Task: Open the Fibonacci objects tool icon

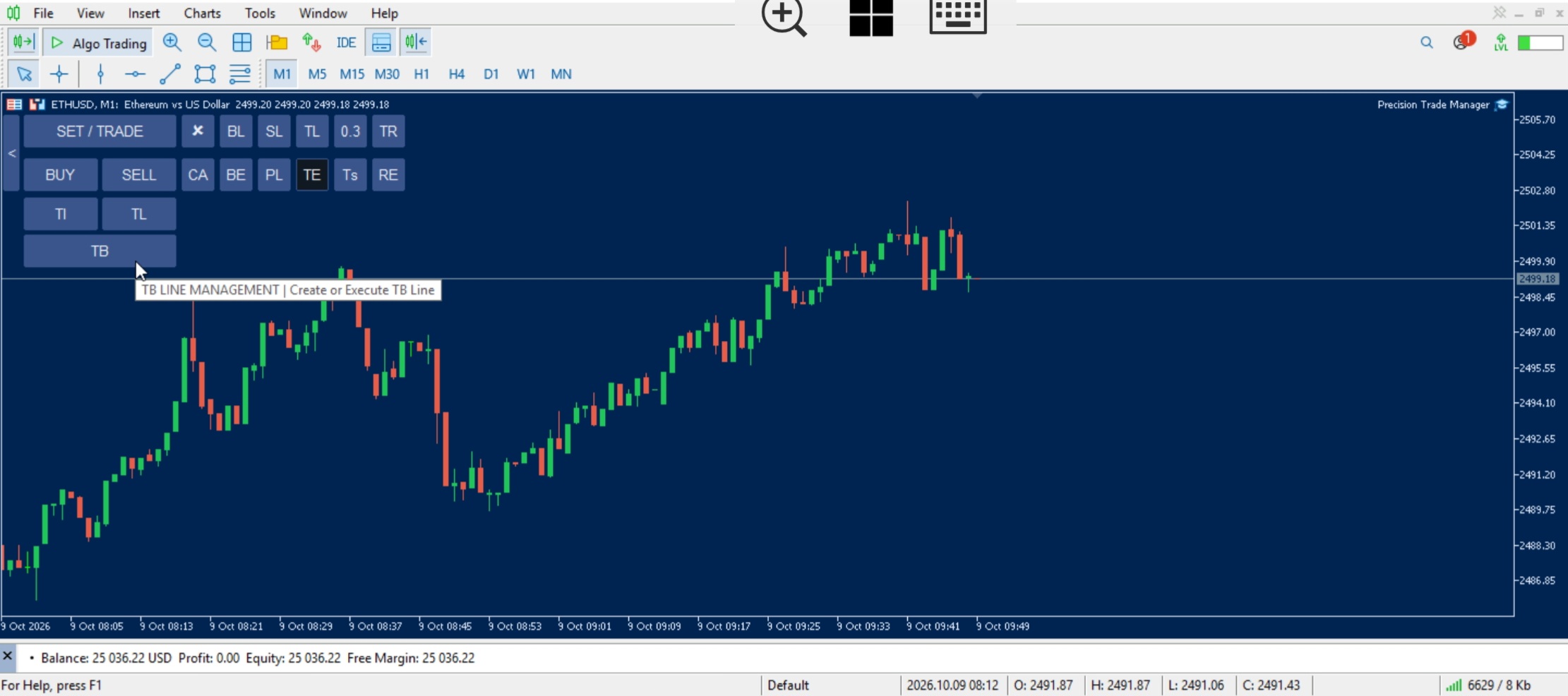Action: [240, 73]
